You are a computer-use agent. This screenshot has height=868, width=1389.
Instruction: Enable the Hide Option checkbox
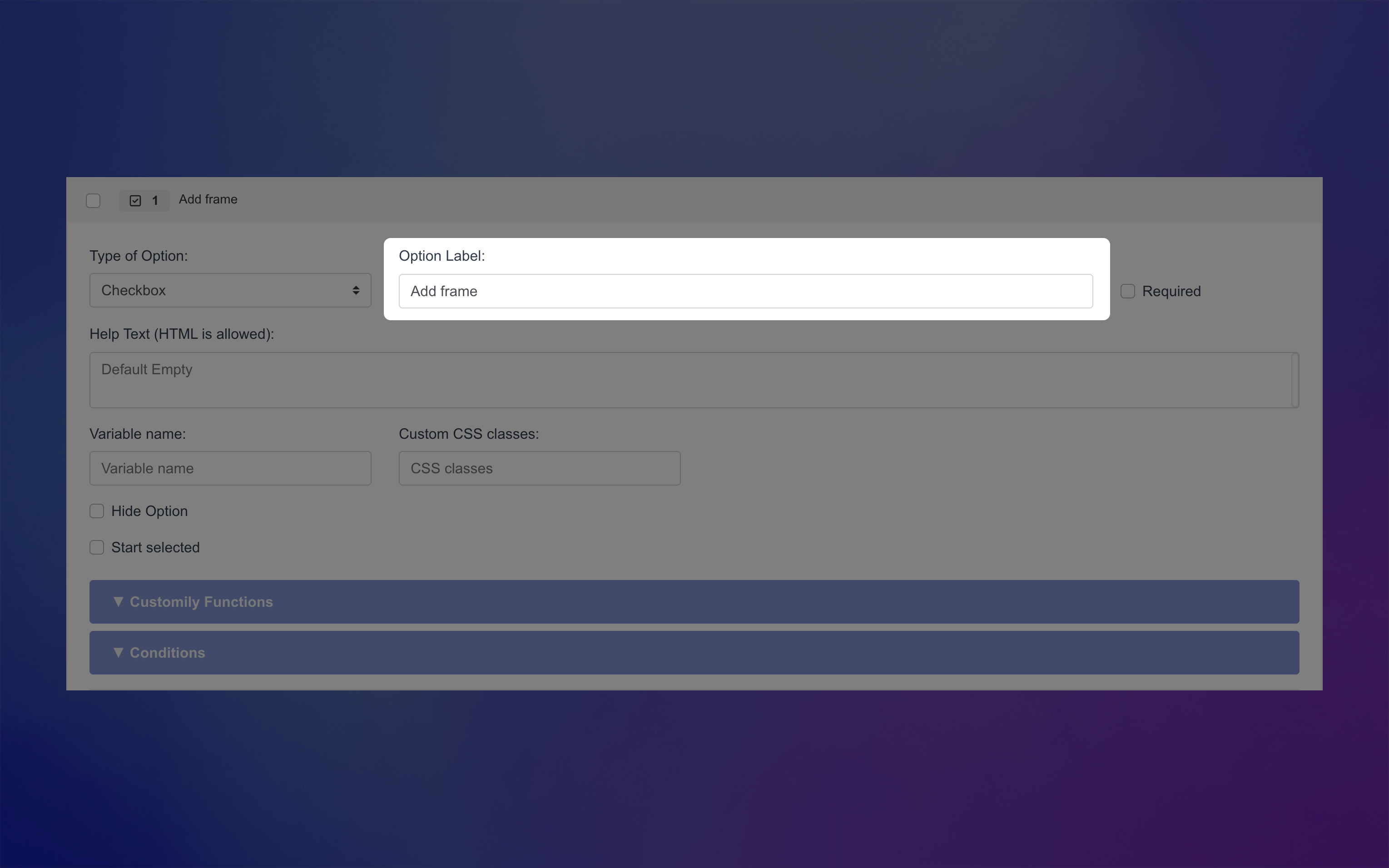(x=96, y=511)
